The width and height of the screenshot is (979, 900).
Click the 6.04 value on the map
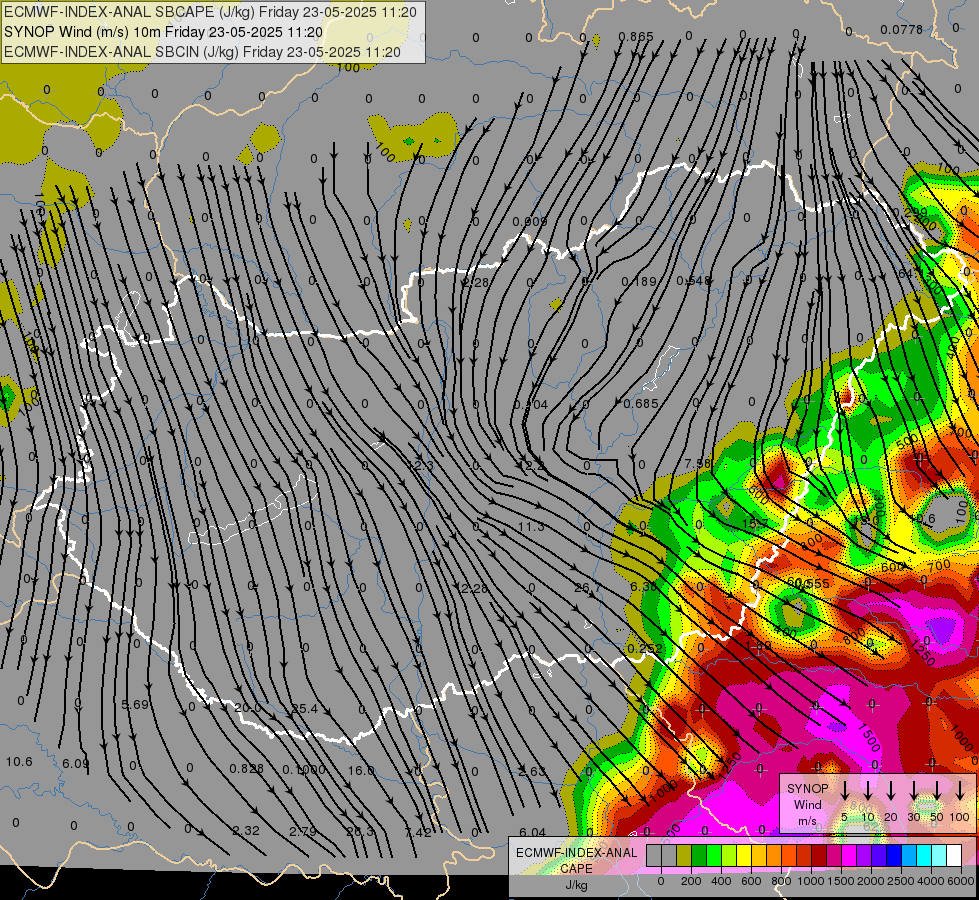[x=532, y=833]
